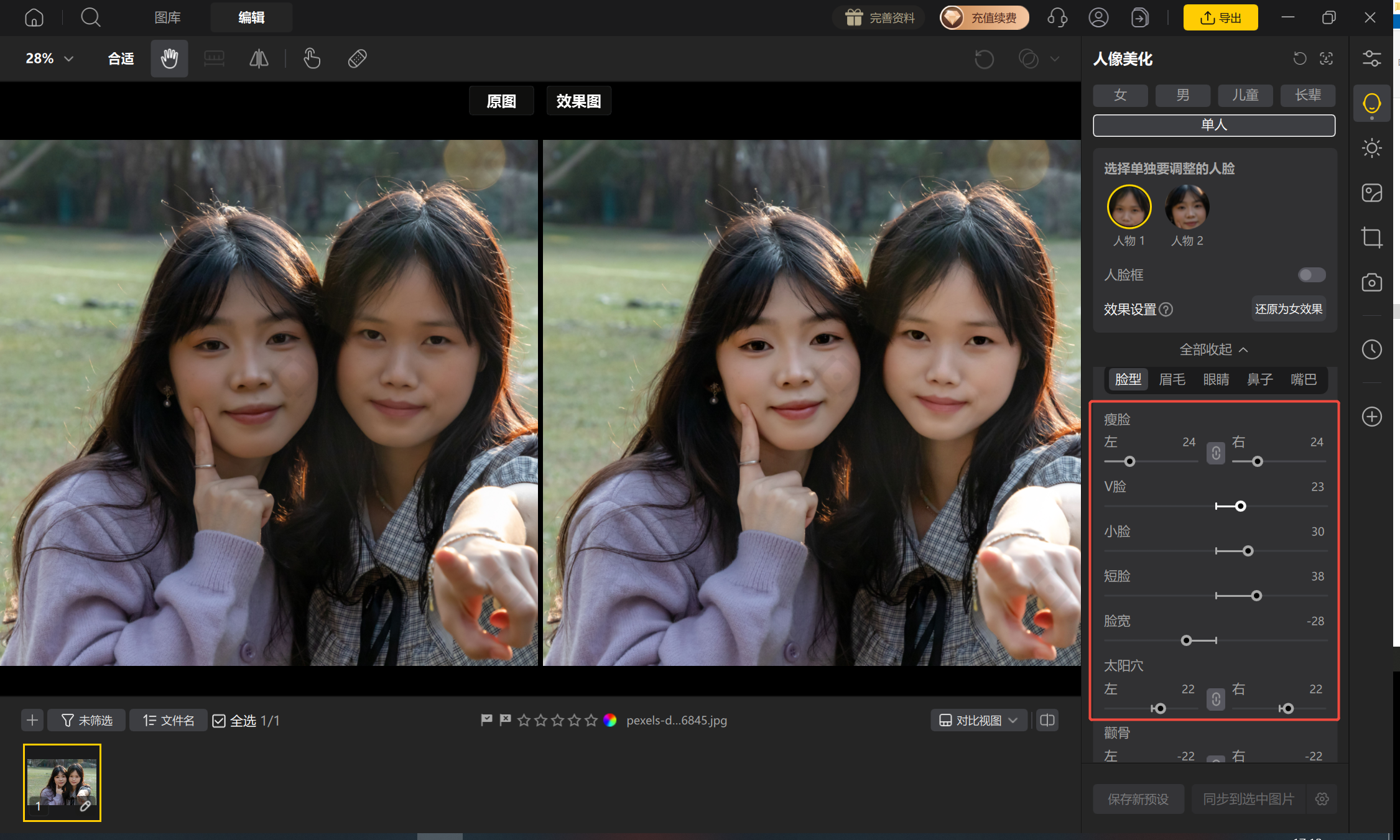Screen dimensions: 1400x840
Task: Select the bandage healing tool
Action: [x=357, y=58]
